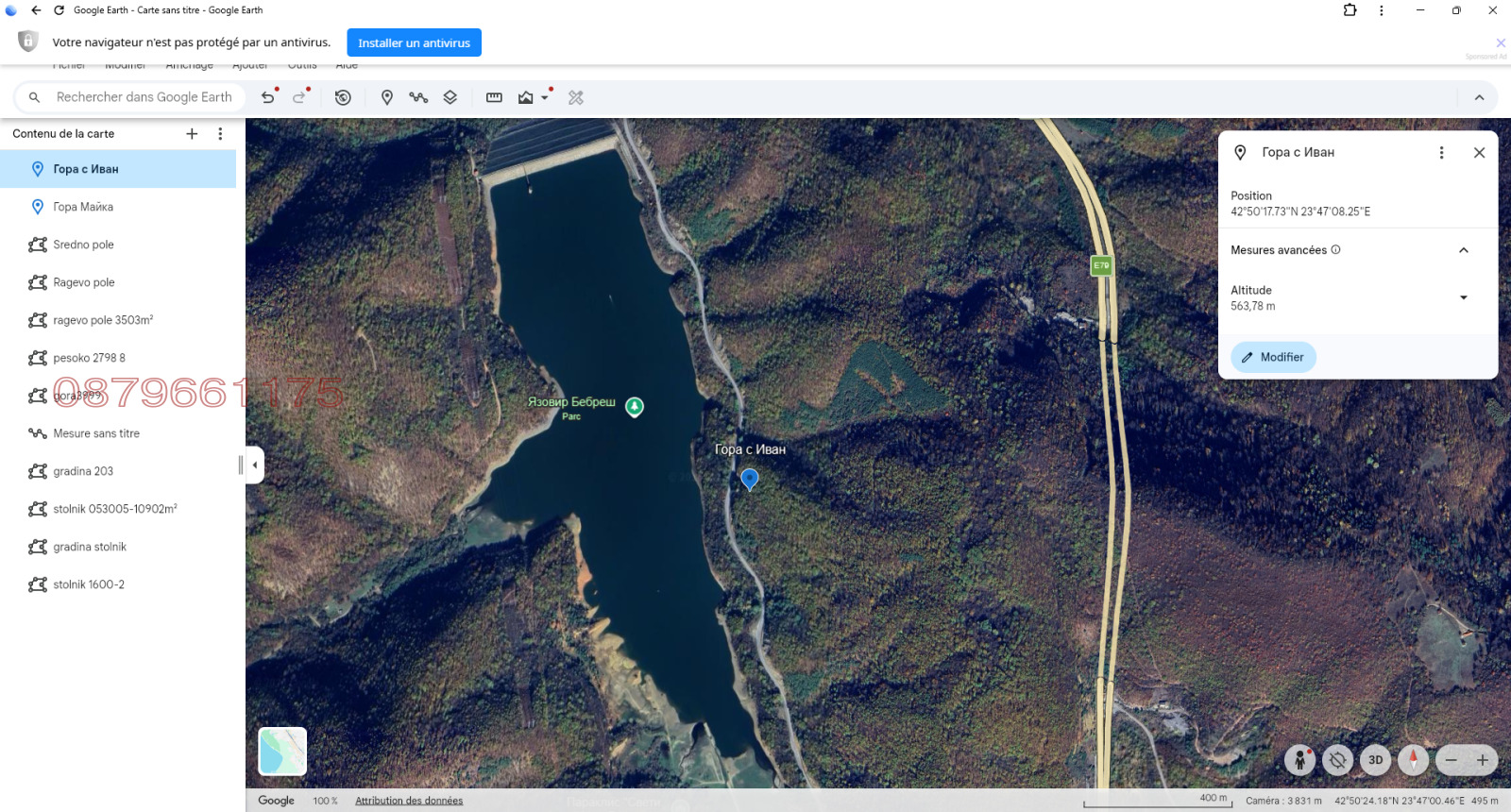Click the compass to reset north
The image size is (1511, 812).
click(x=1414, y=759)
